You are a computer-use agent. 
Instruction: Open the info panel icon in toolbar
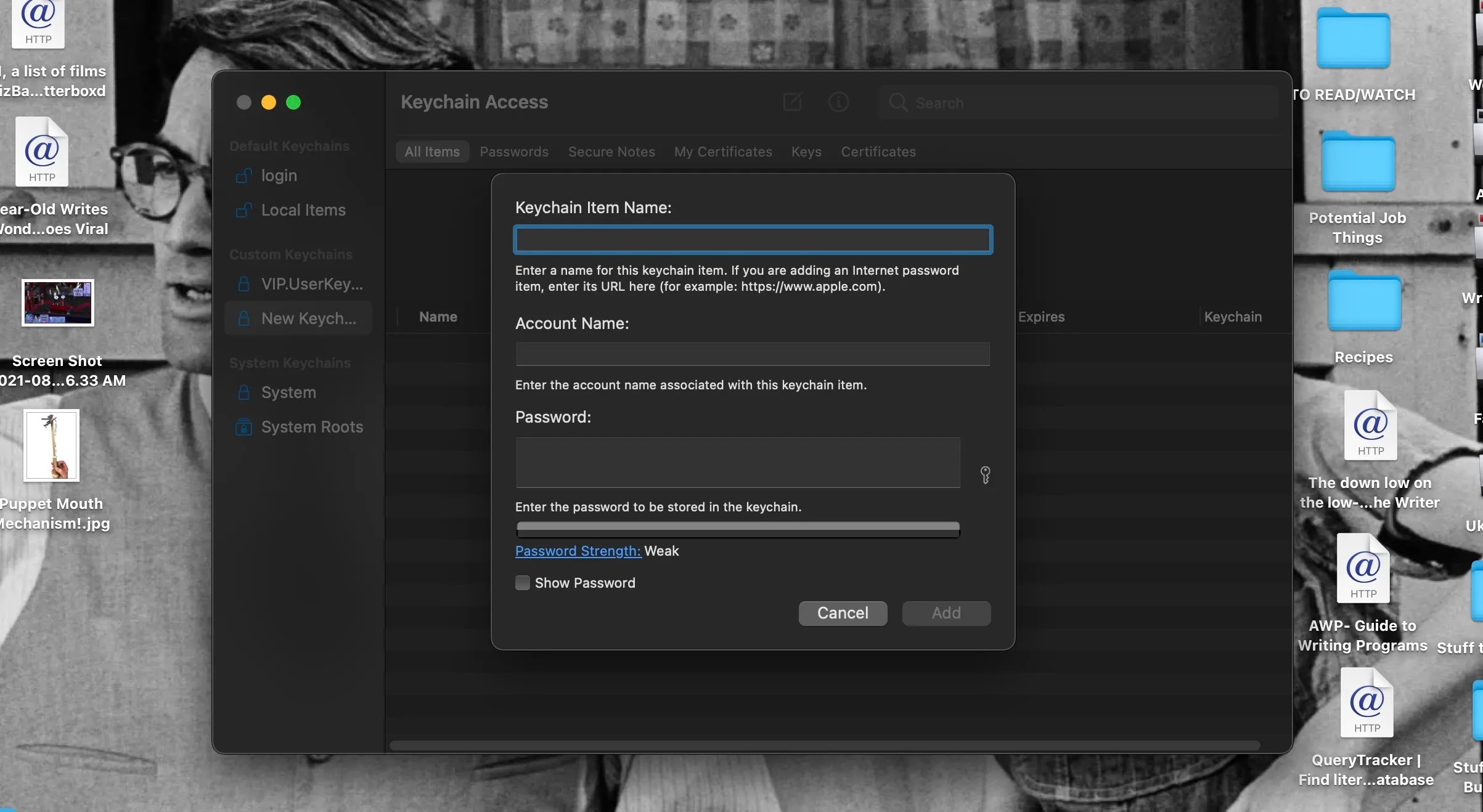pyautogui.click(x=838, y=102)
